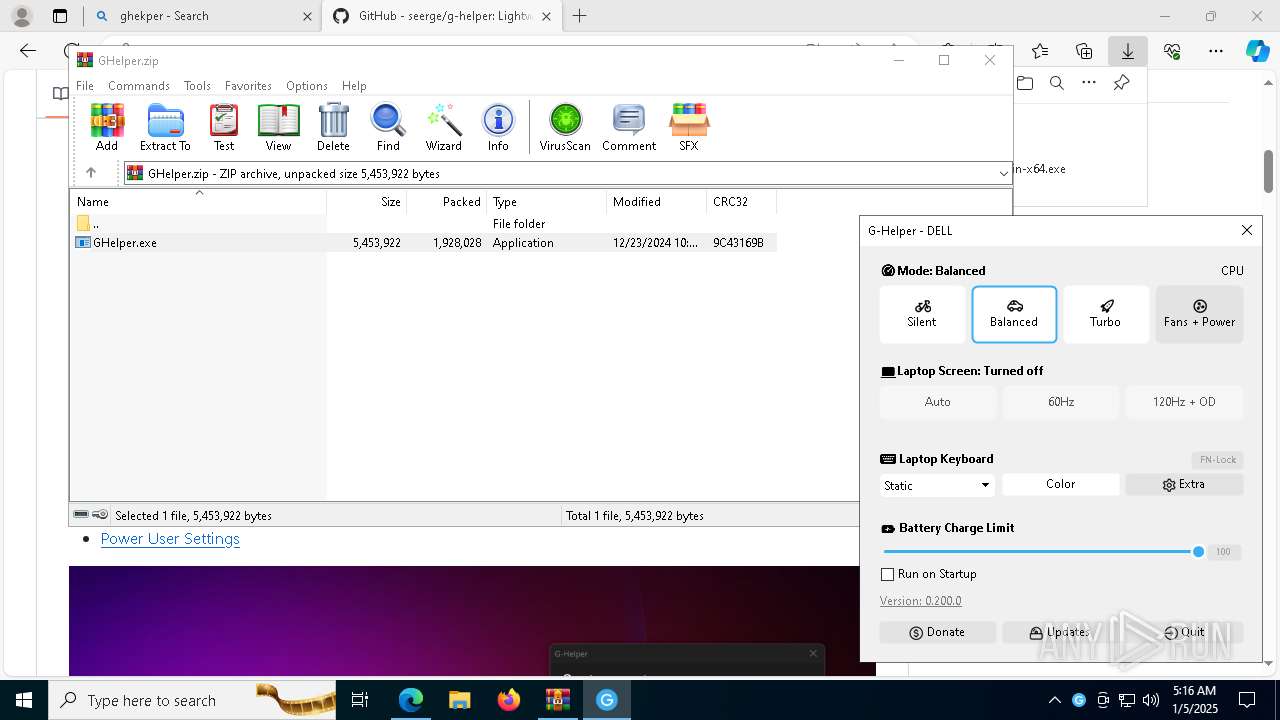
Task: Create SFX self-extracting archive
Action: pos(689,127)
